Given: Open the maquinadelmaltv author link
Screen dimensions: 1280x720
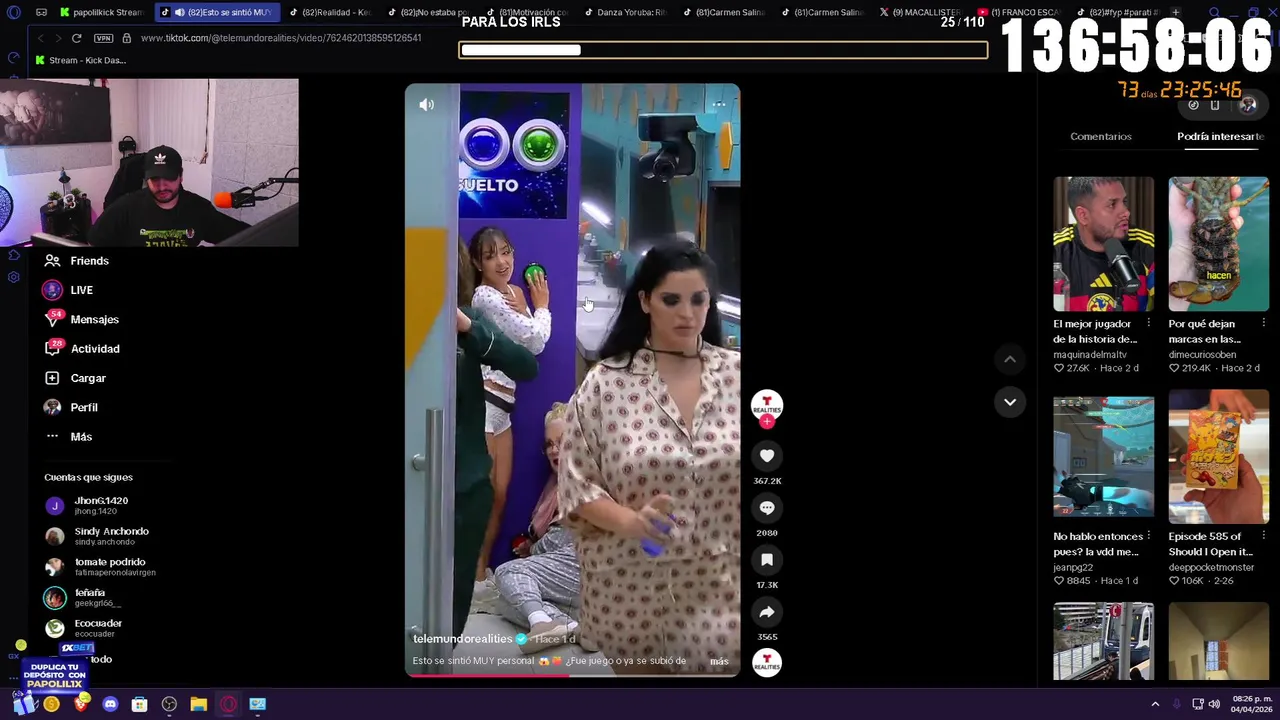Looking at the screenshot, I should [1090, 354].
